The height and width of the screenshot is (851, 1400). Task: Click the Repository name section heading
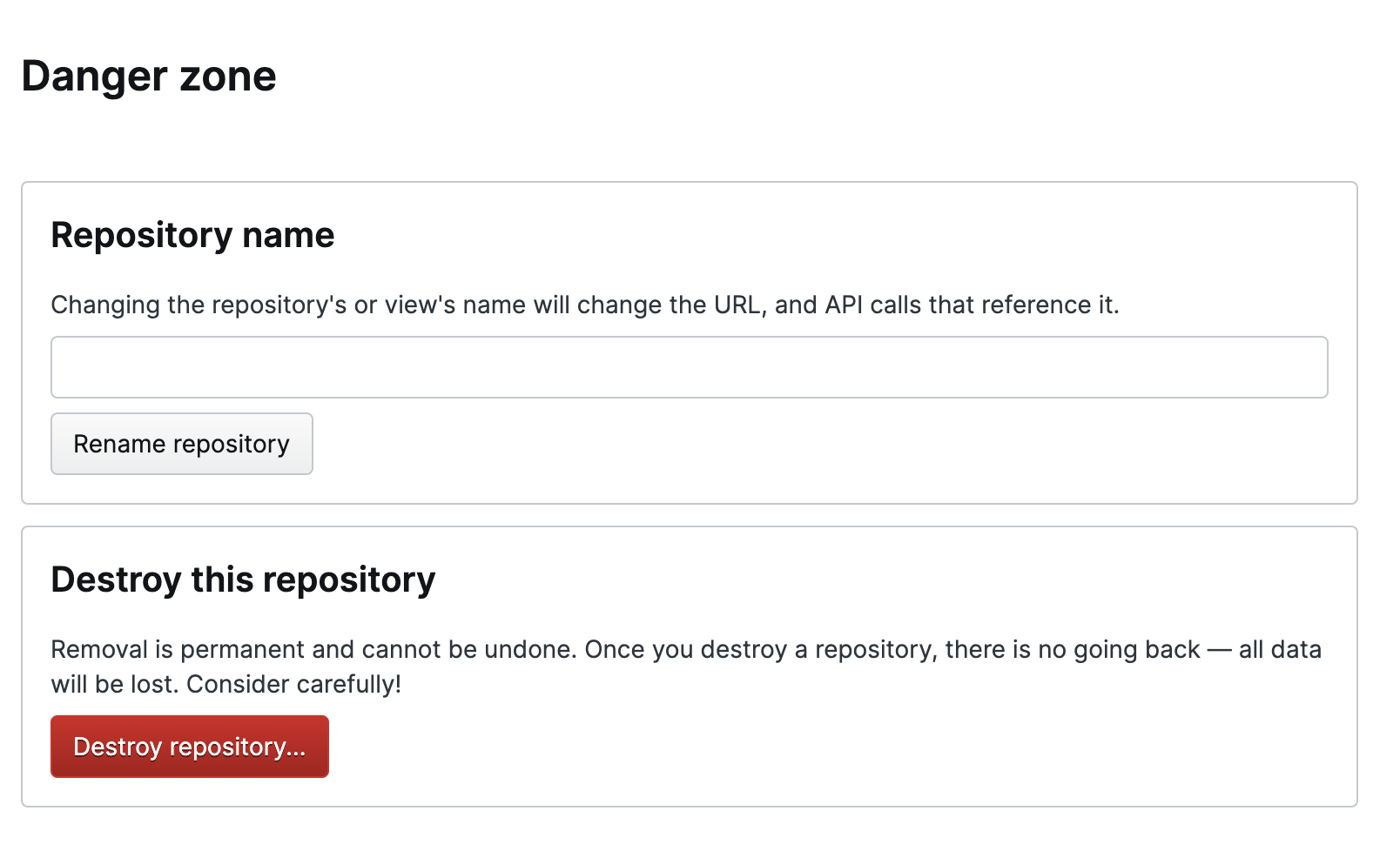[192, 236]
